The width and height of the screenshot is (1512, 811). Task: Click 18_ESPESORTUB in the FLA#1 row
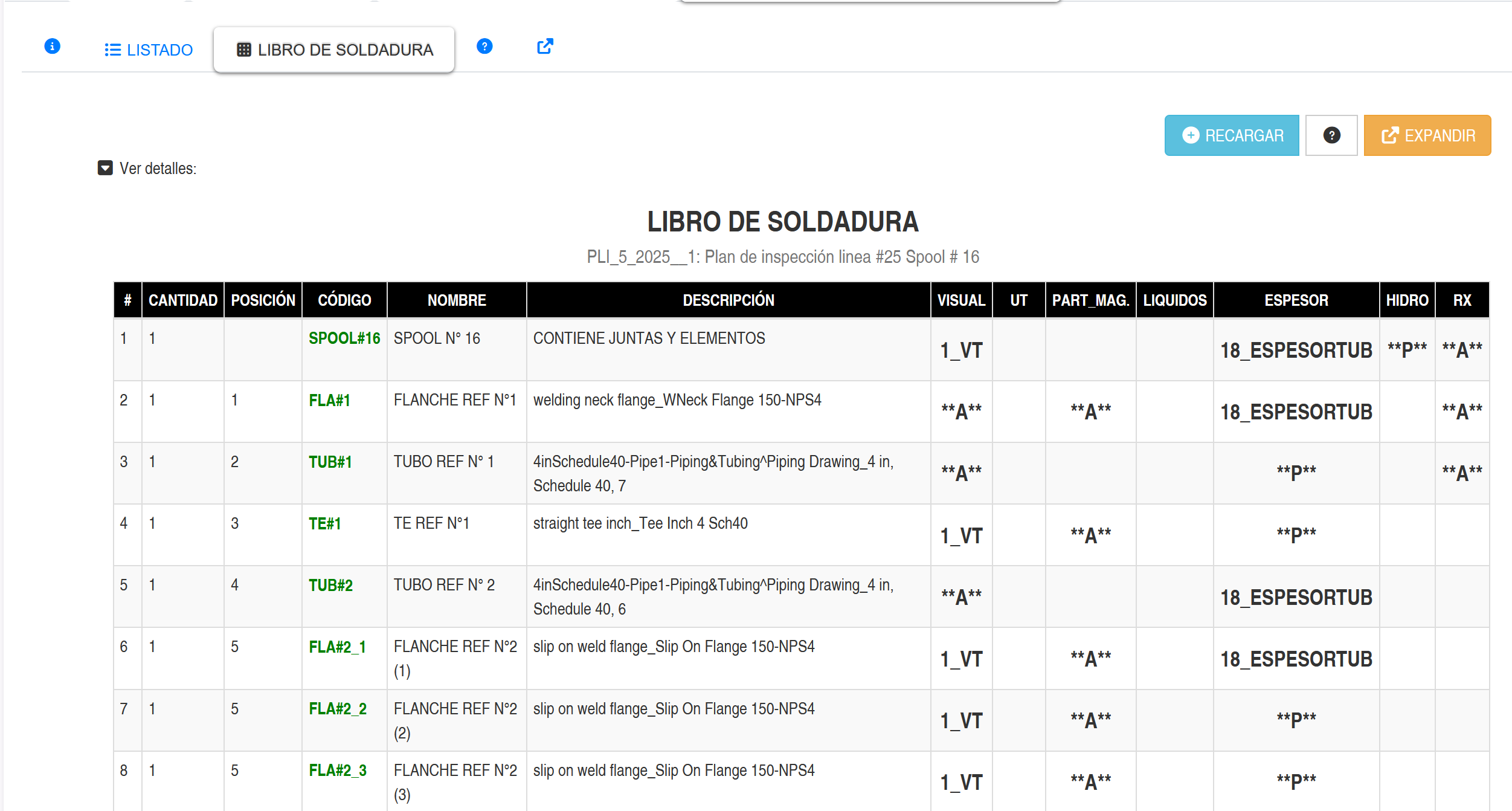point(1296,412)
